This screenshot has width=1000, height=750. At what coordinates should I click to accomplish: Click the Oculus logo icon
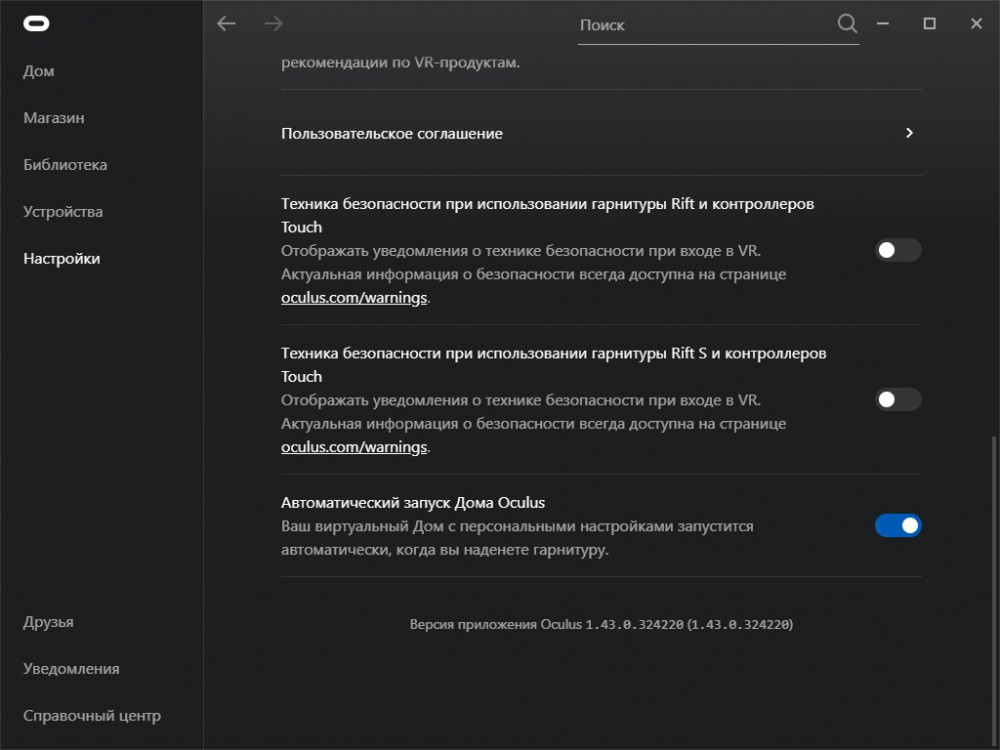point(37,24)
